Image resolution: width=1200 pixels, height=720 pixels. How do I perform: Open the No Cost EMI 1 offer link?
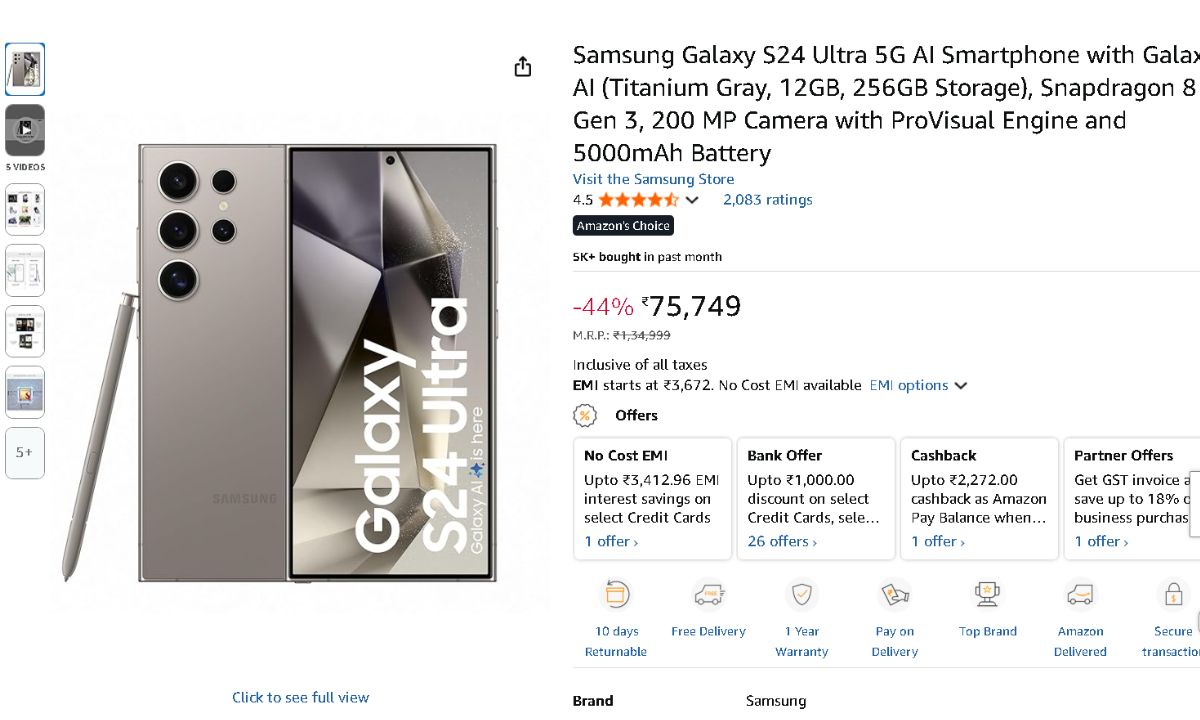(x=611, y=542)
